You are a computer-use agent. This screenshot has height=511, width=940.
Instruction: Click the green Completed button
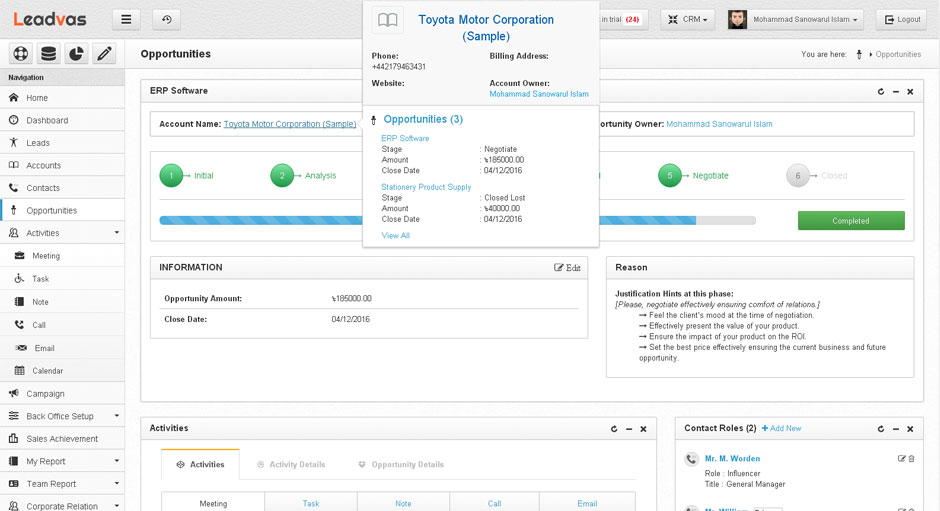pyautogui.click(x=851, y=221)
